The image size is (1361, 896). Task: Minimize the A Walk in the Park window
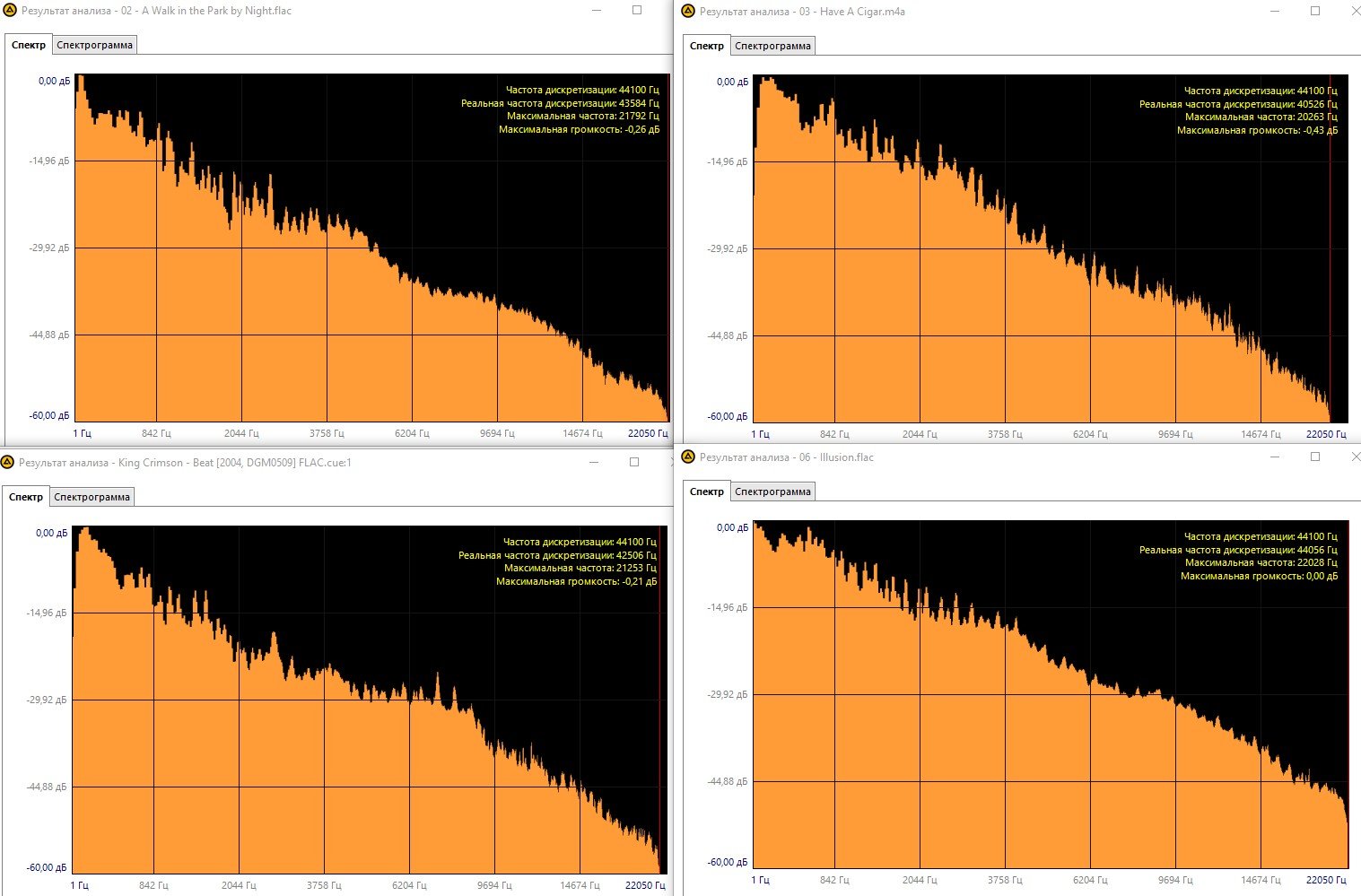coord(597,11)
